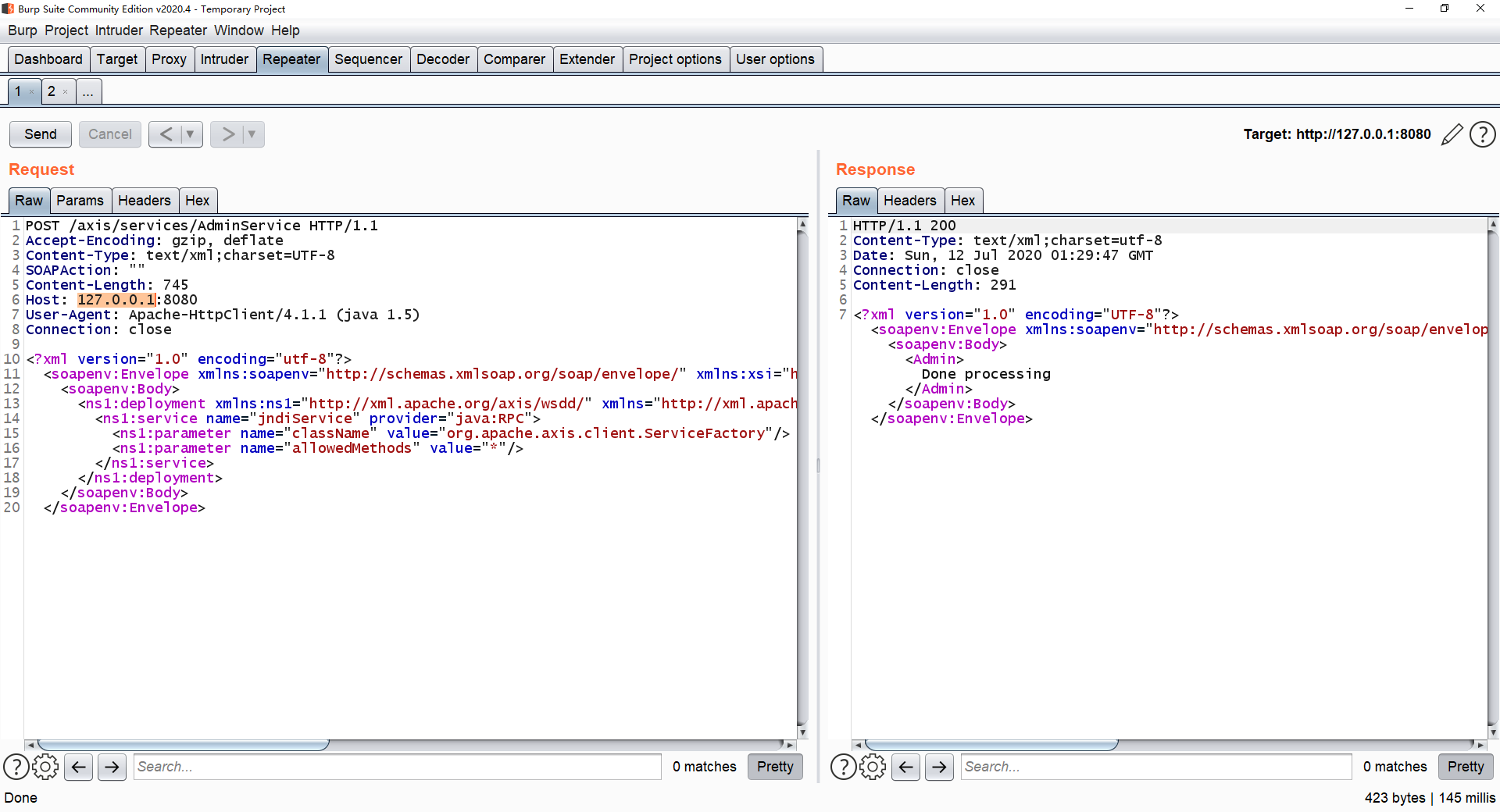Select the Repeater tool tab
This screenshot has height=812, width=1500.
click(291, 59)
